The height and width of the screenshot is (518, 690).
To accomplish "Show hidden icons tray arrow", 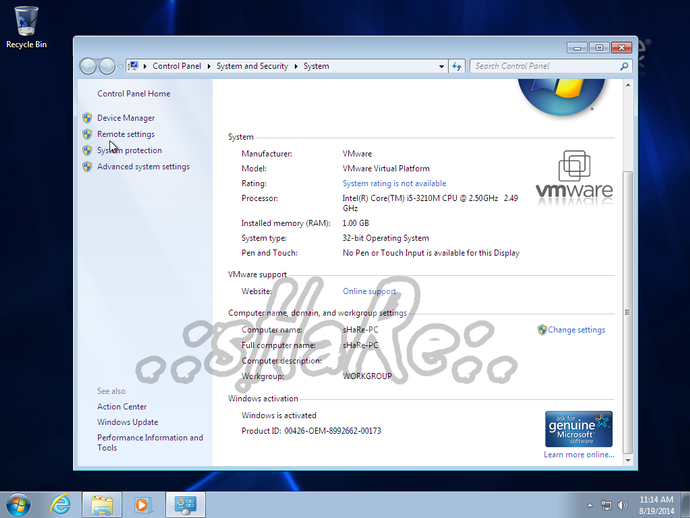I will (590, 505).
